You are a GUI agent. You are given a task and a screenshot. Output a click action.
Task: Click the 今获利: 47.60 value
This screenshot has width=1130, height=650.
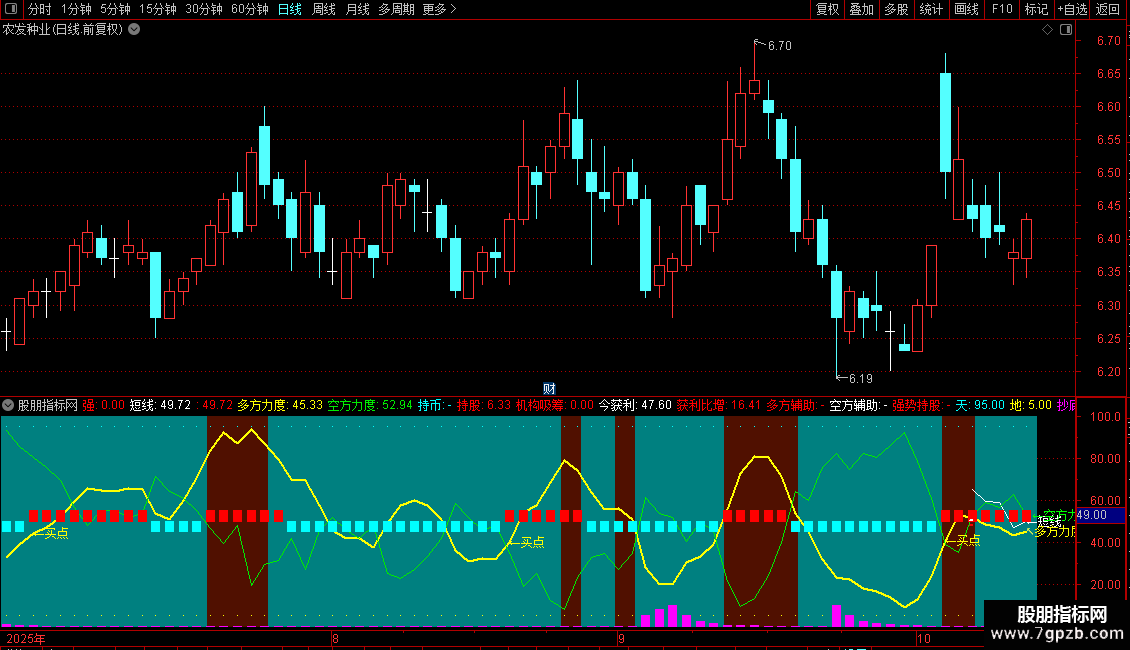tap(635, 405)
